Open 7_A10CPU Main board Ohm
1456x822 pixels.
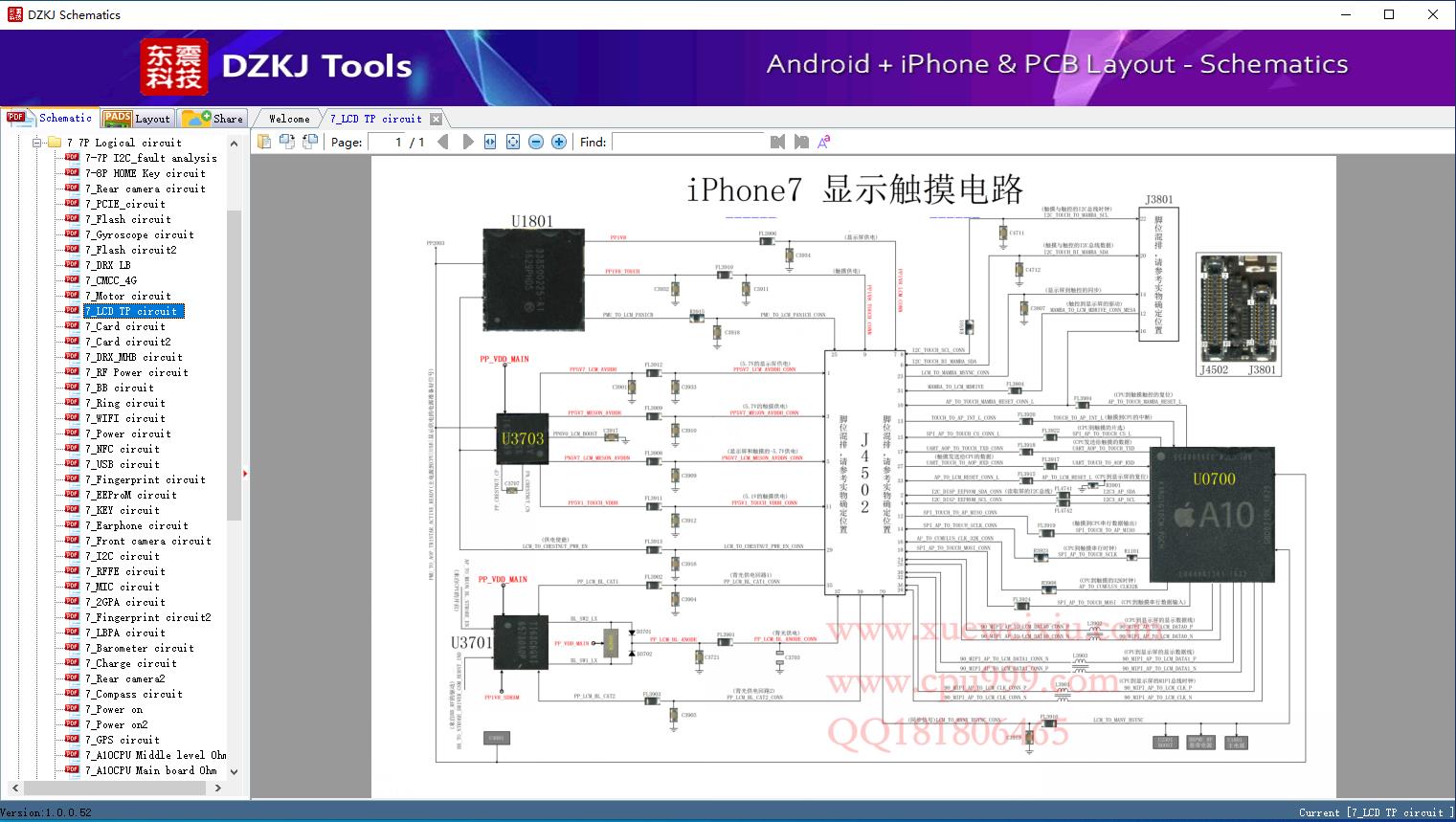(150, 770)
